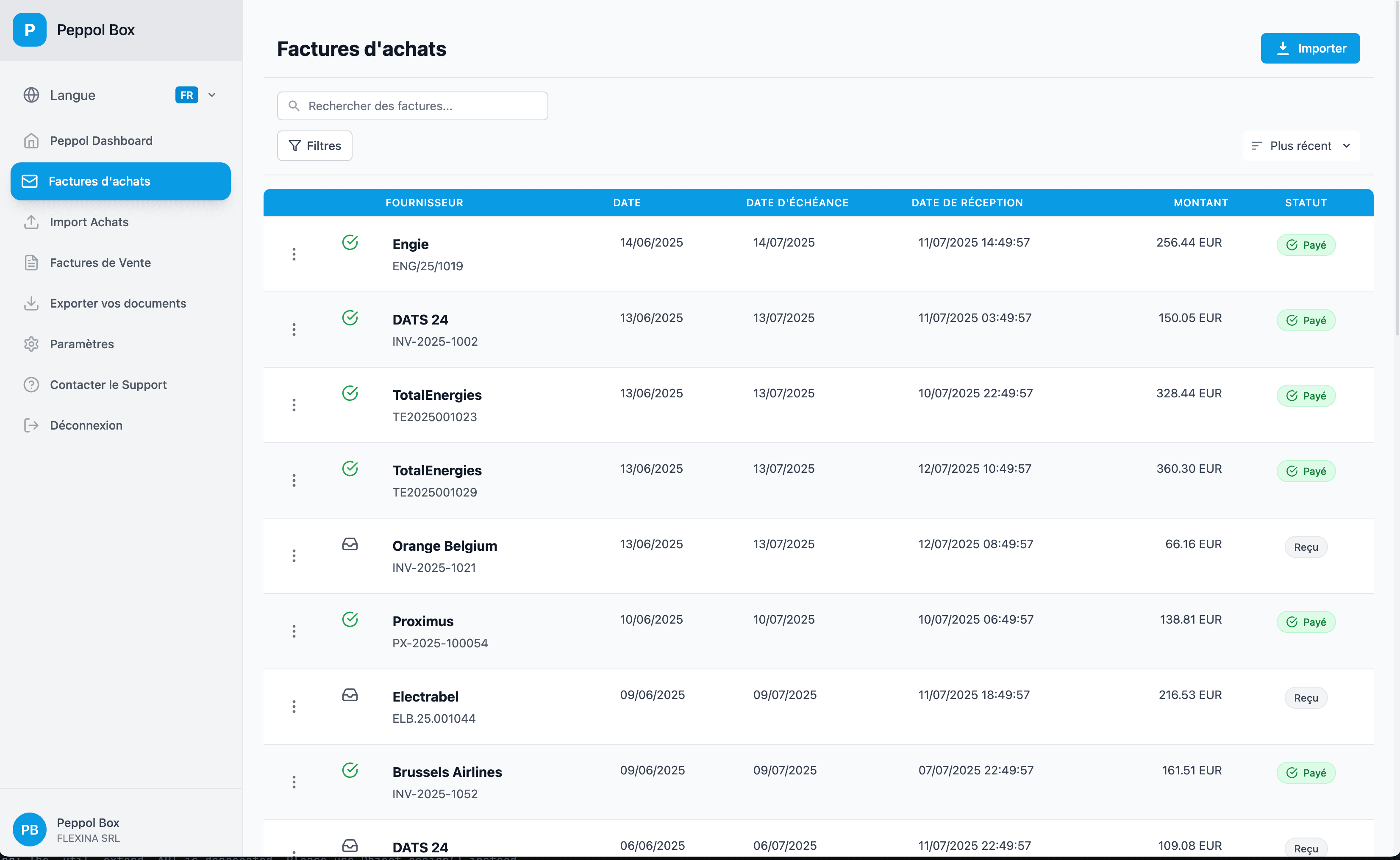This screenshot has width=1400, height=860.
Task: Click the FR language badge
Action: [186, 95]
